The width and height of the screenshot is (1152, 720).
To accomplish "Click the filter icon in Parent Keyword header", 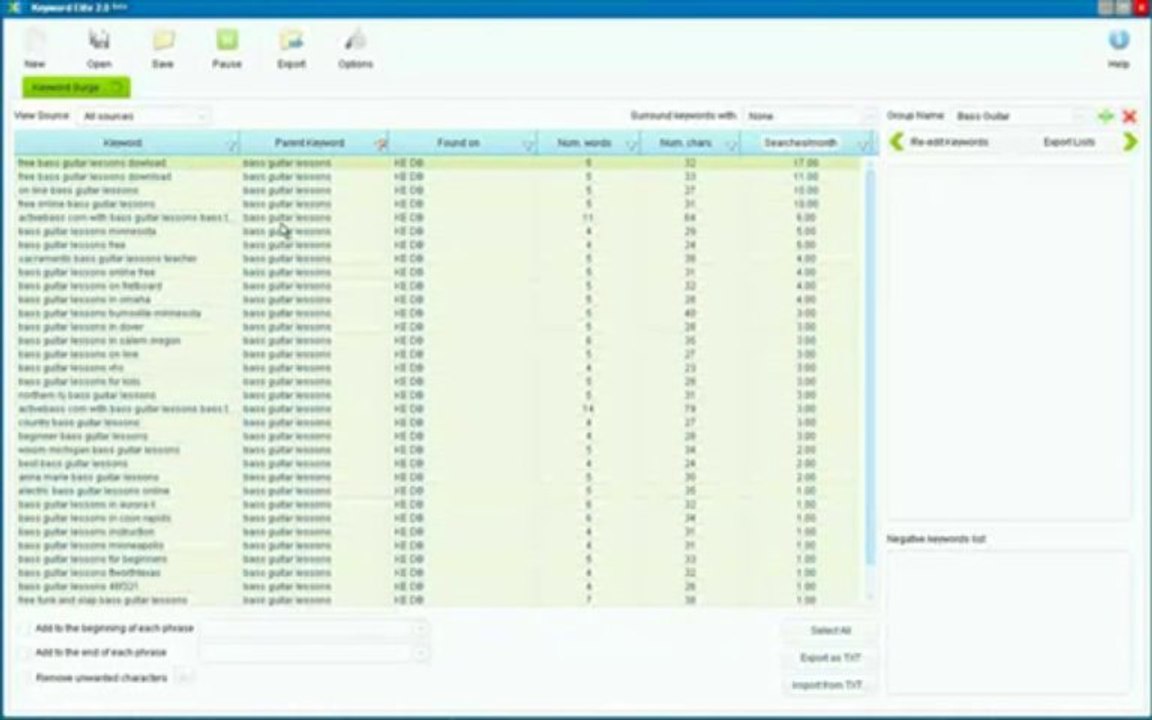I will (381, 144).
